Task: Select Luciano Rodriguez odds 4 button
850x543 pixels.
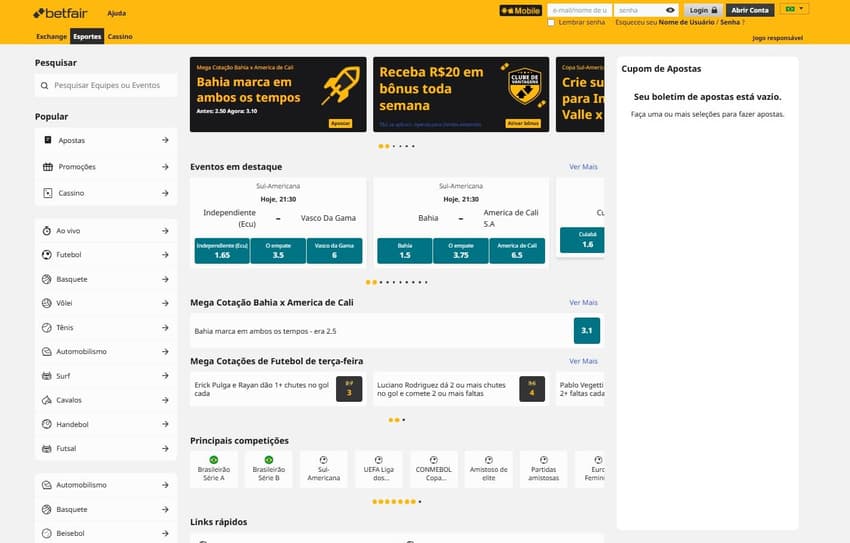Action: click(x=532, y=389)
